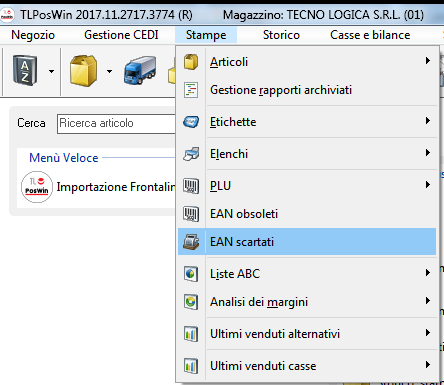Click the chart icon beside Analisi dei margini
This screenshot has height=385, width=444.
[191, 302]
